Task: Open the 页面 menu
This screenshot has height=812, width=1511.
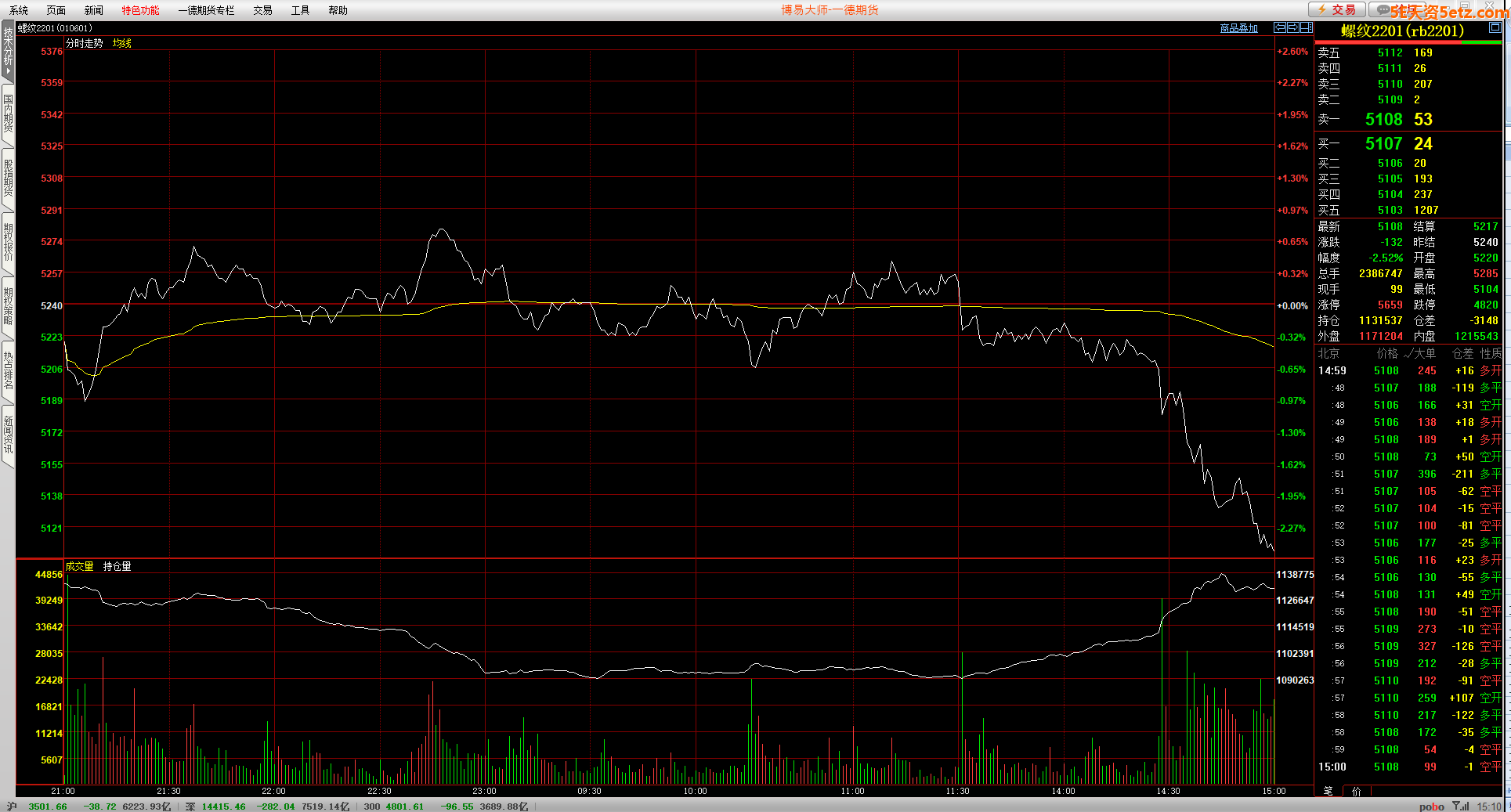Action: tap(56, 10)
